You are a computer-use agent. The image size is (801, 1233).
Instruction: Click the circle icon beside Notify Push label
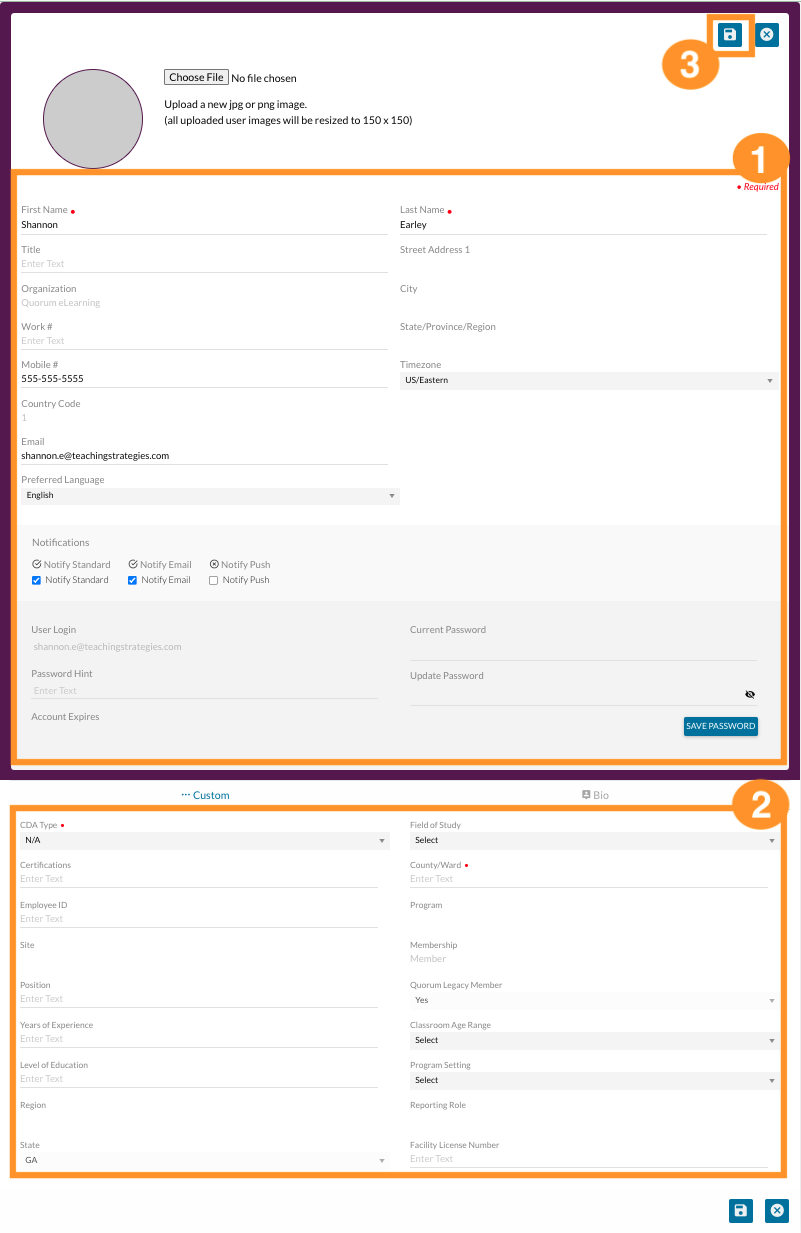(212, 564)
